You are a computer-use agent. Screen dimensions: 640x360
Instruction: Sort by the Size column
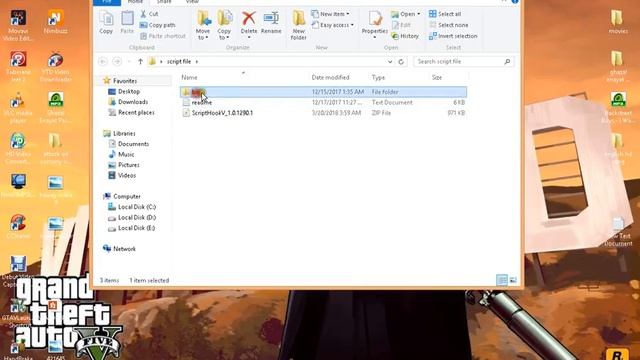point(437,77)
